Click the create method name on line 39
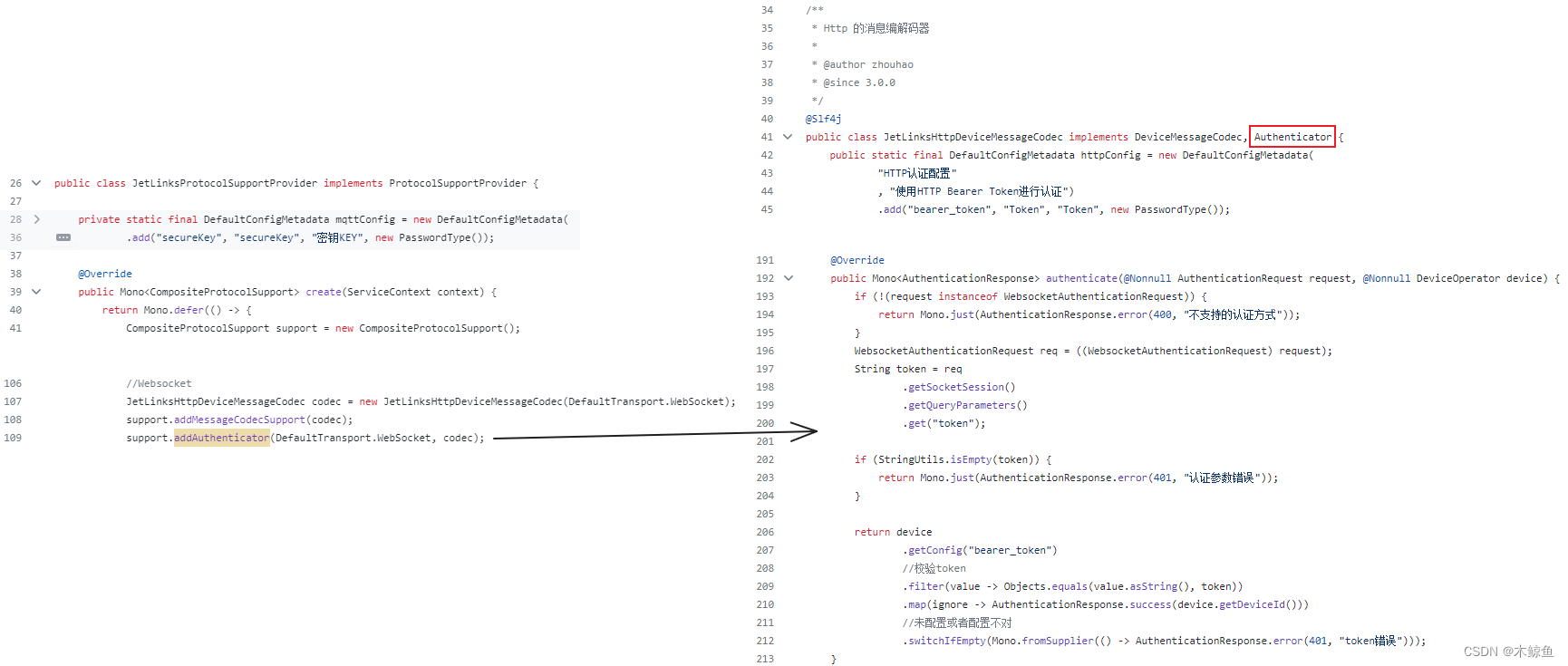 pos(324,292)
